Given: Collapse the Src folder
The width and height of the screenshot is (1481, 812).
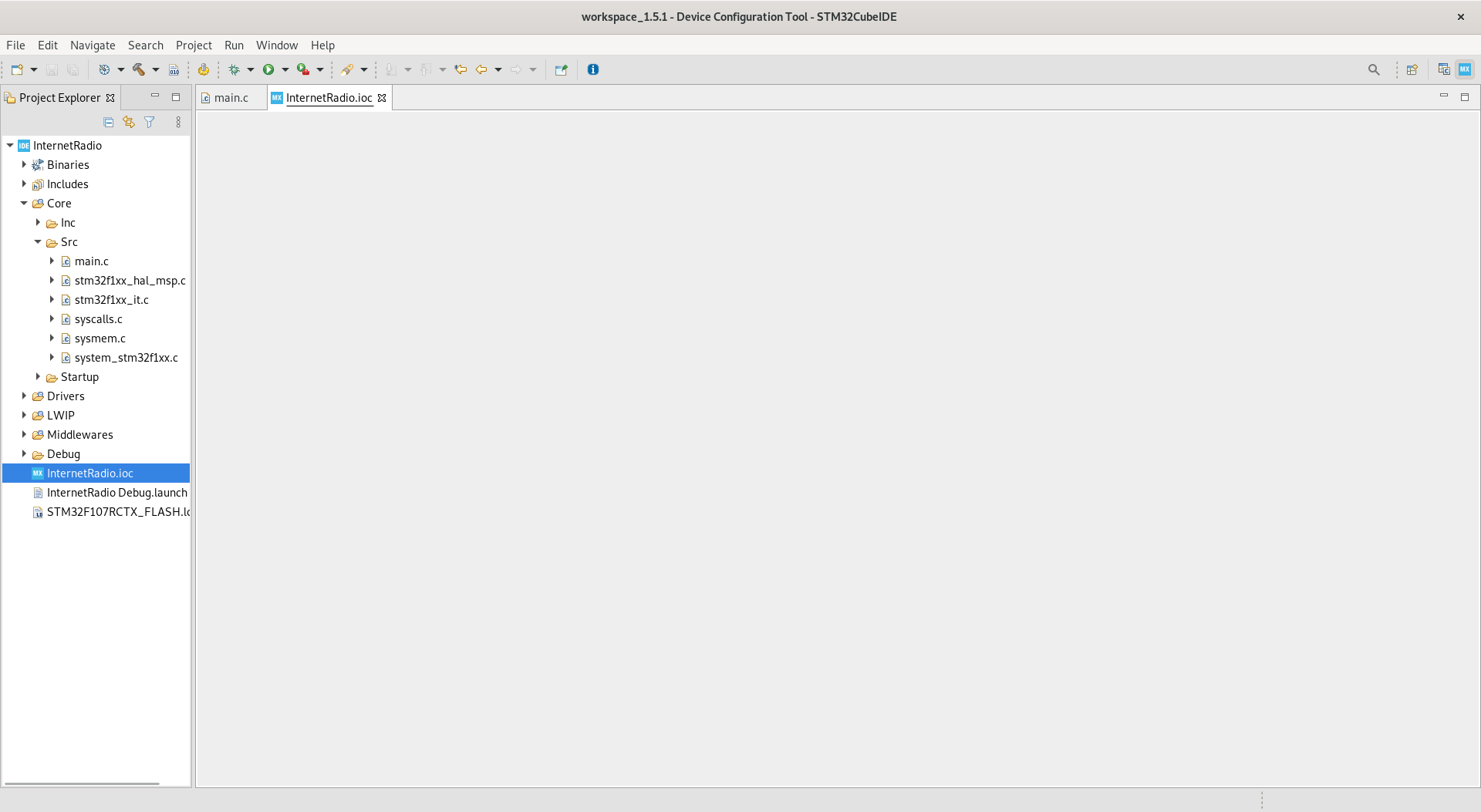Looking at the screenshot, I should 38,241.
